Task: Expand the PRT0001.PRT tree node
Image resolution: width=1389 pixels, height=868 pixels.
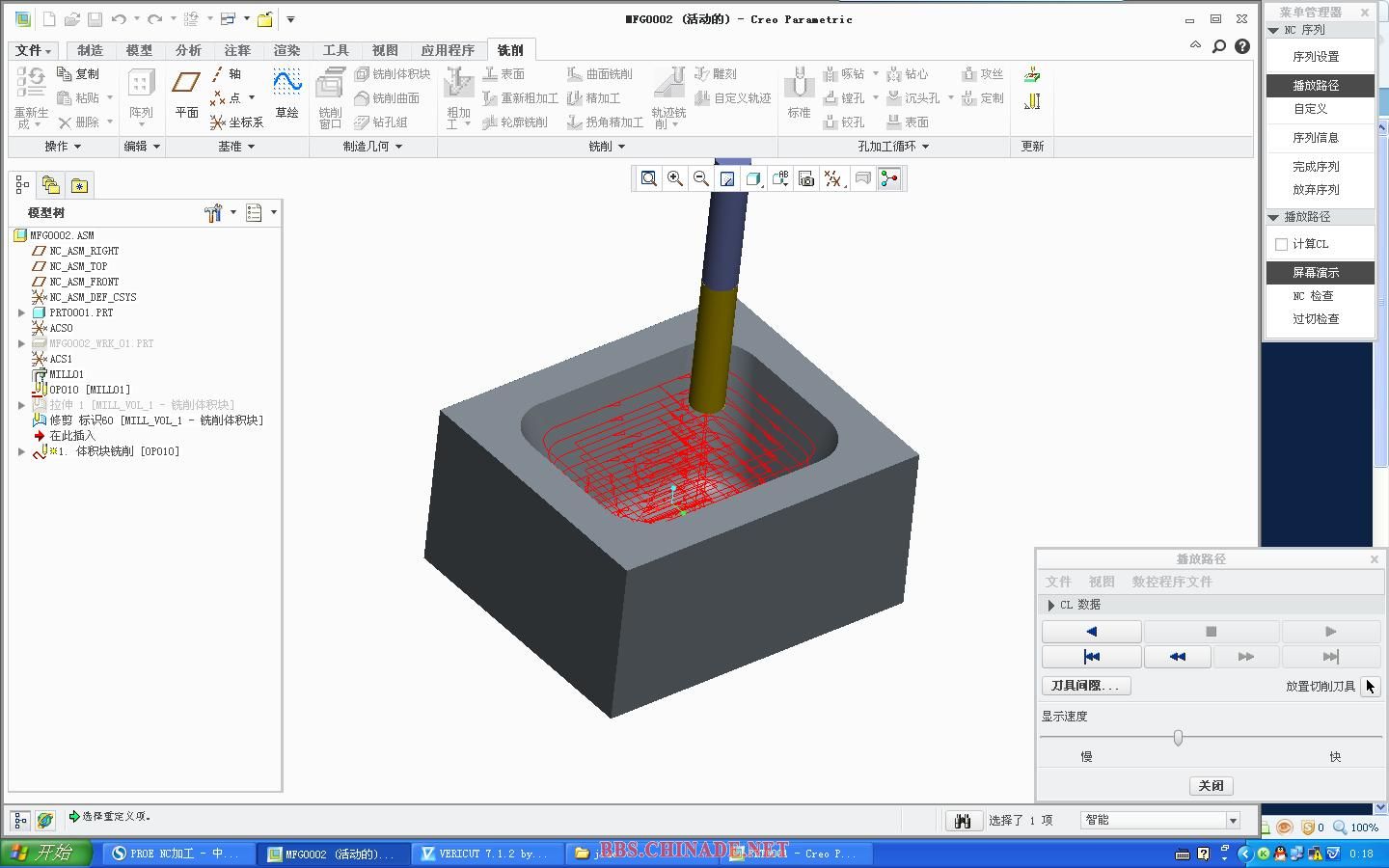Action: (x=21, y=312)
